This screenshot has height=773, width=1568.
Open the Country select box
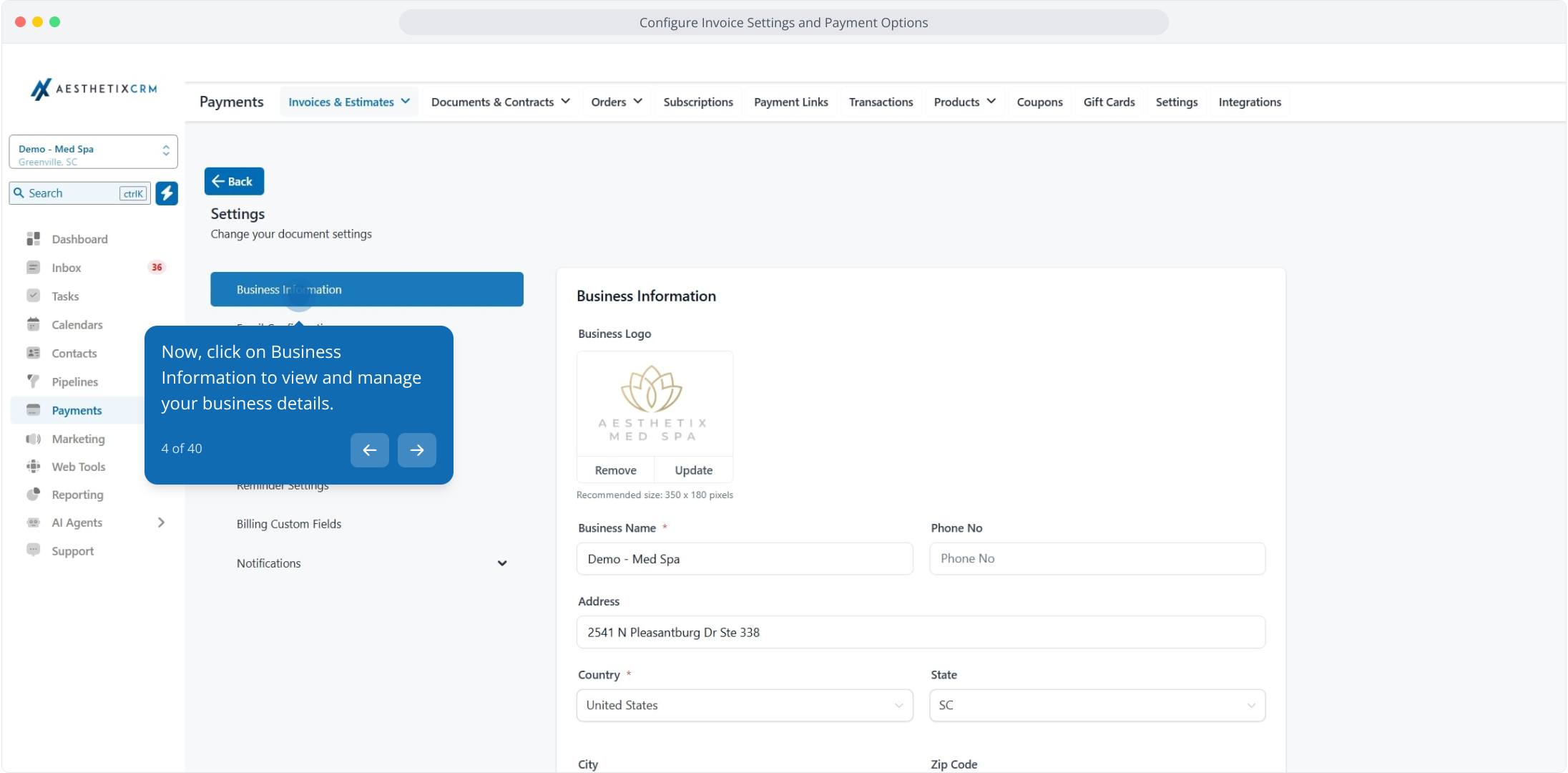[x=744, y=706]
